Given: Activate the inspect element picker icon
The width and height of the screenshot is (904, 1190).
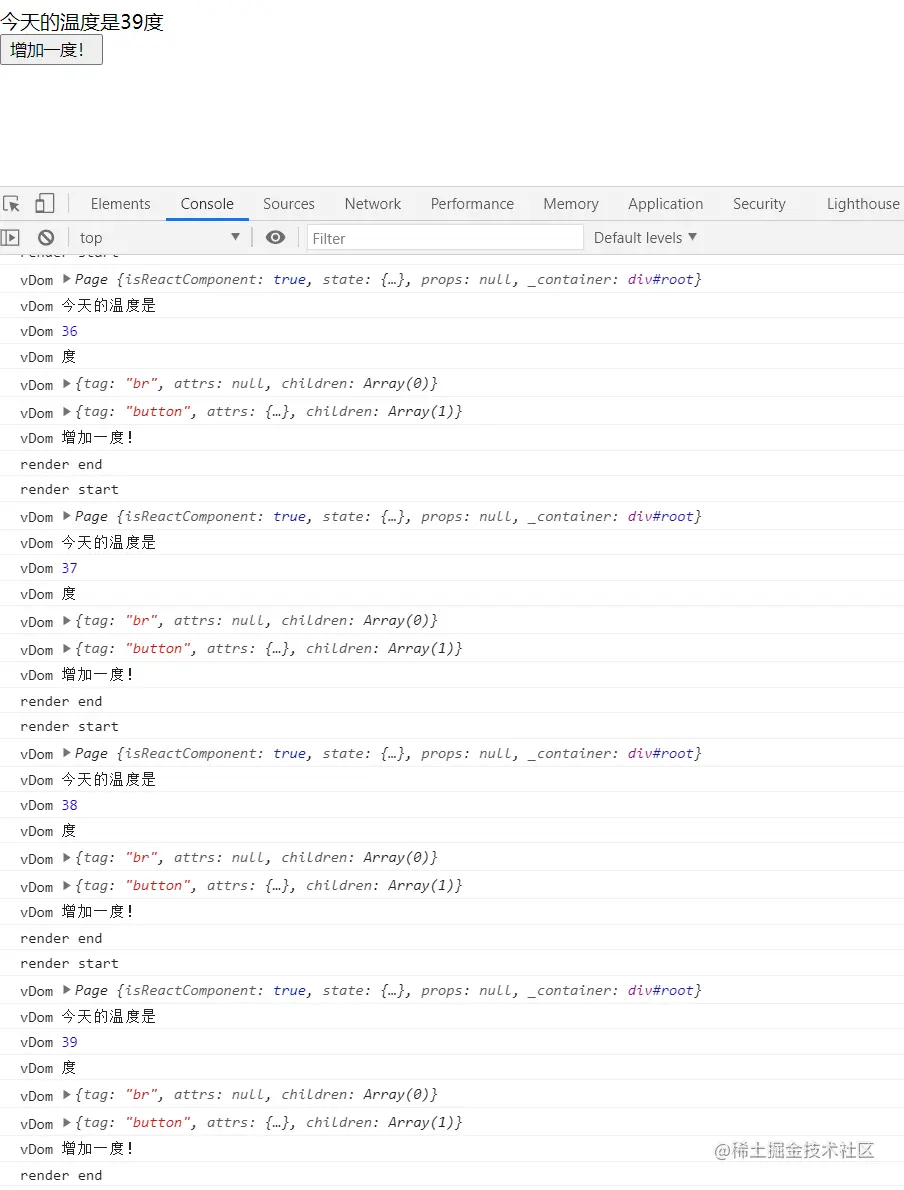Looking at the screenshot, I should (11, 203).
